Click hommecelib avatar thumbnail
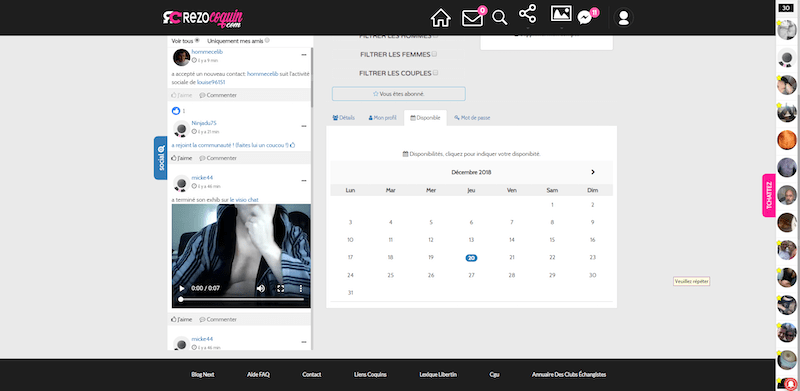 (x=182, y=58)
